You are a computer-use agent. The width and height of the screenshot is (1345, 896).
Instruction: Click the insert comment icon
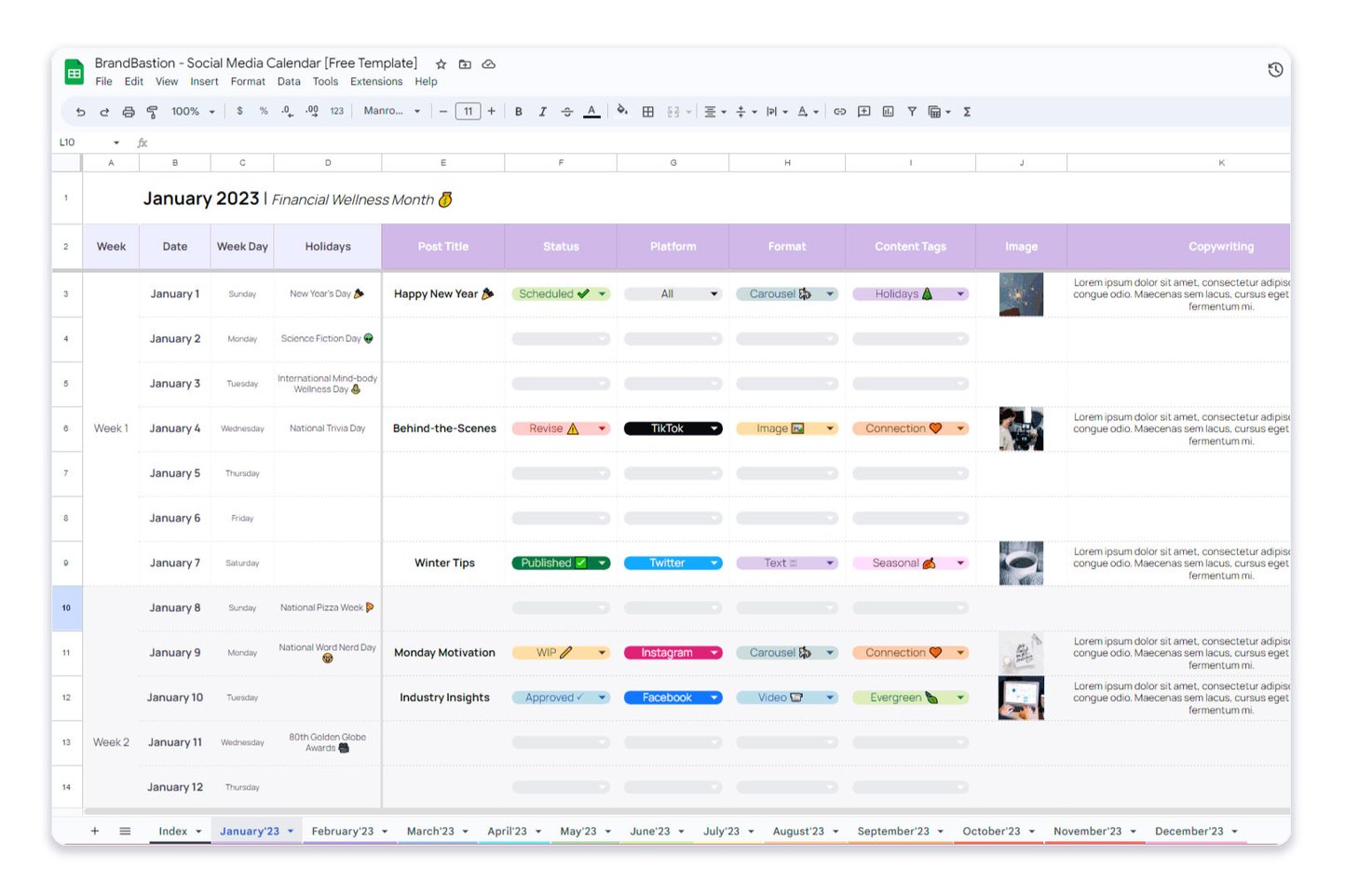click(x=863, y=111)
